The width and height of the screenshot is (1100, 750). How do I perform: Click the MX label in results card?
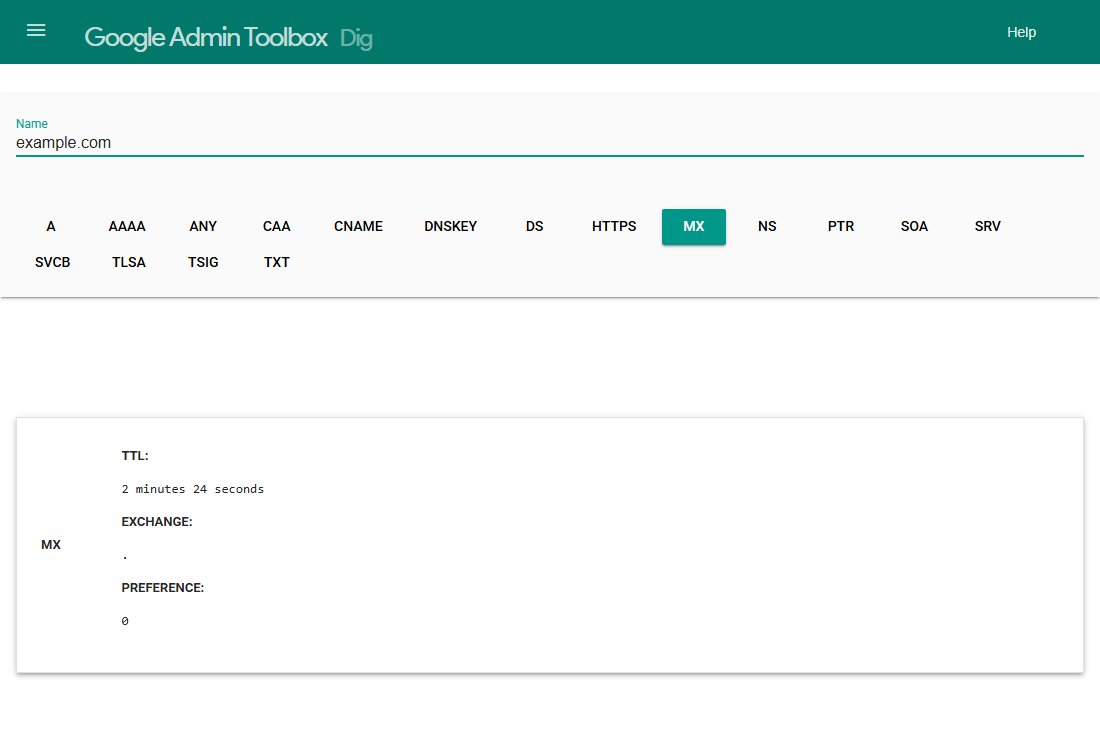point(51,544)
